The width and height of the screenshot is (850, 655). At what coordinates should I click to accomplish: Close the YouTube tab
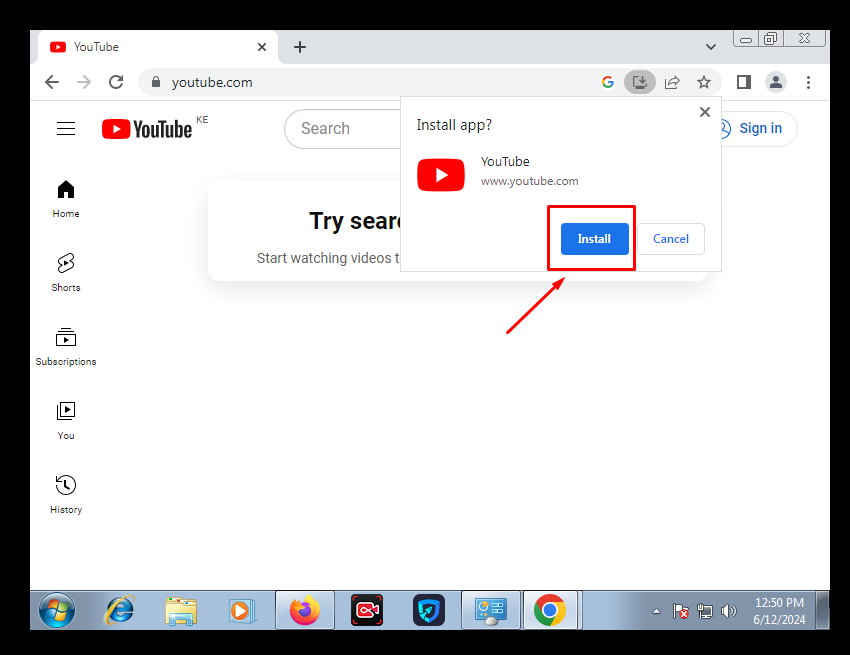[262, 47]
